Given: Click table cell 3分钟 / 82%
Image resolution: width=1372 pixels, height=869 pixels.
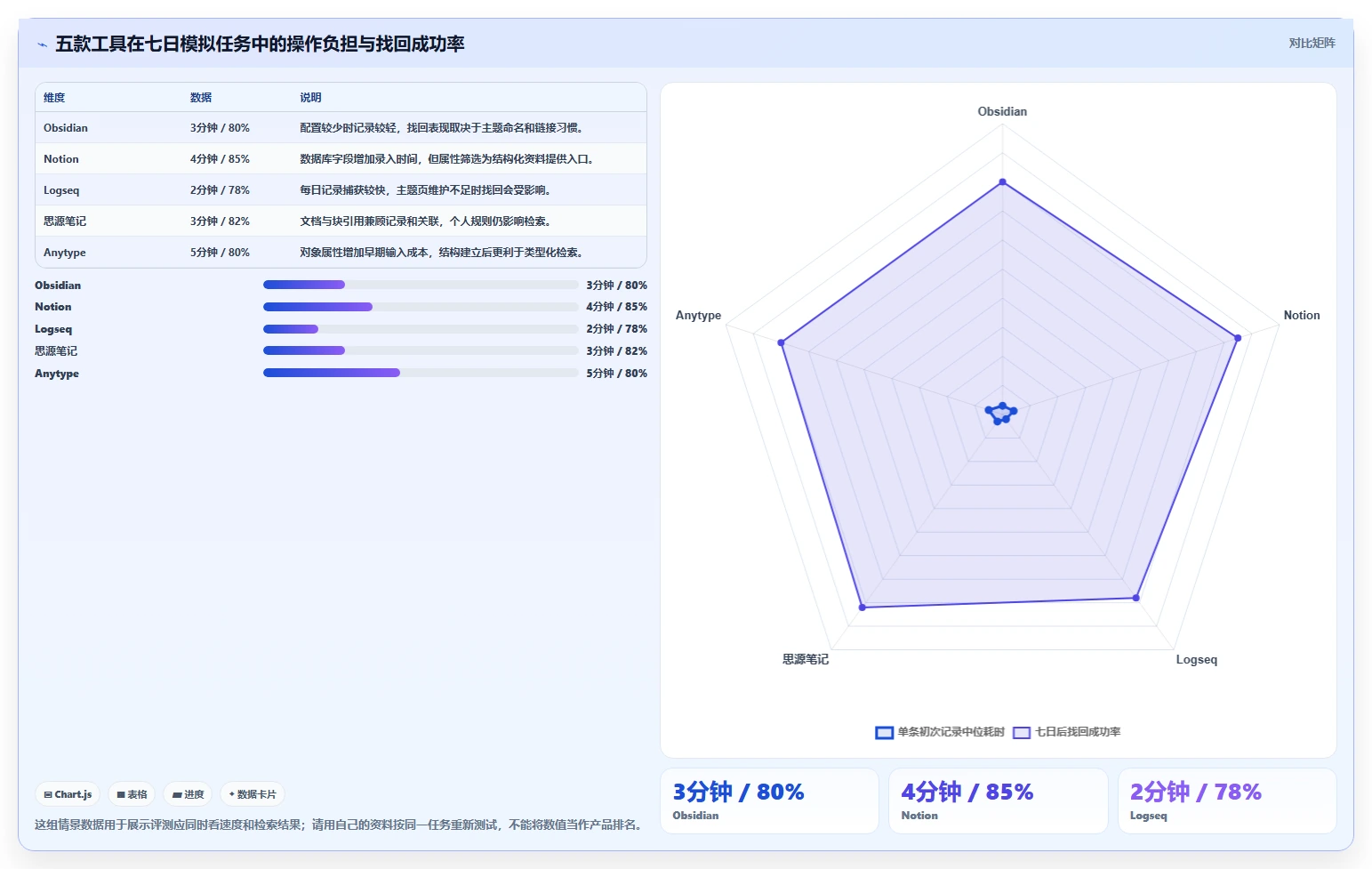Looking at the screenshot, I should [220, 221].
